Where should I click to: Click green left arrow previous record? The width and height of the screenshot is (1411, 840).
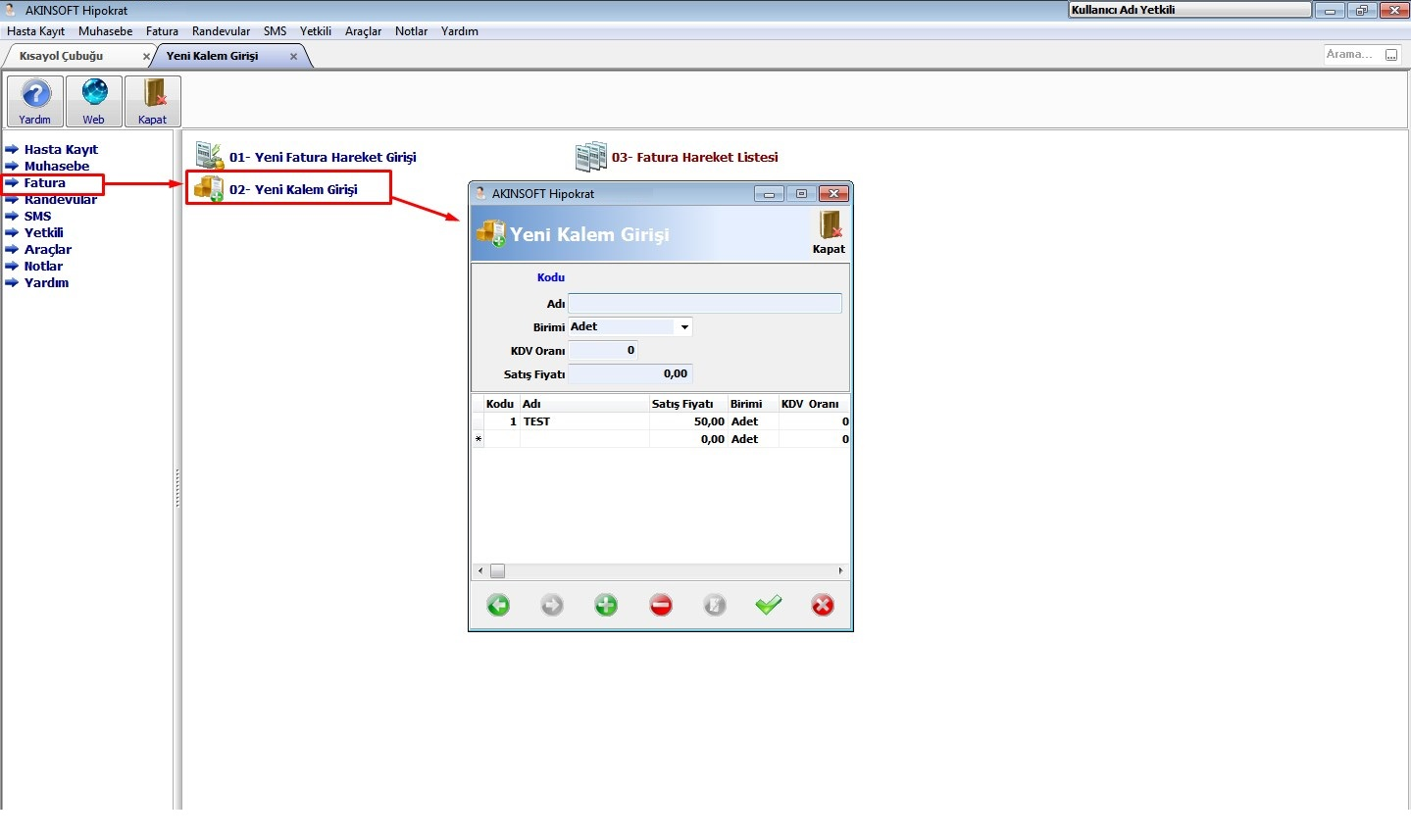click(x=498, y=605)
